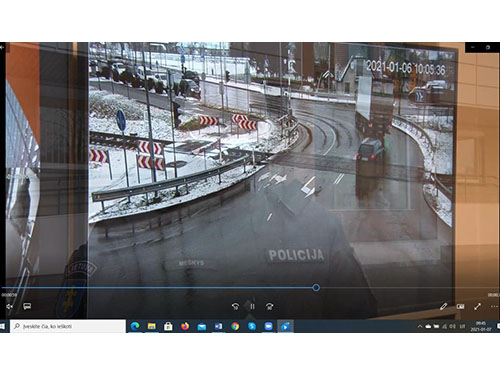Open Google Chrome from the taskbar
This screenshot has height=375, width=500.
235,326
